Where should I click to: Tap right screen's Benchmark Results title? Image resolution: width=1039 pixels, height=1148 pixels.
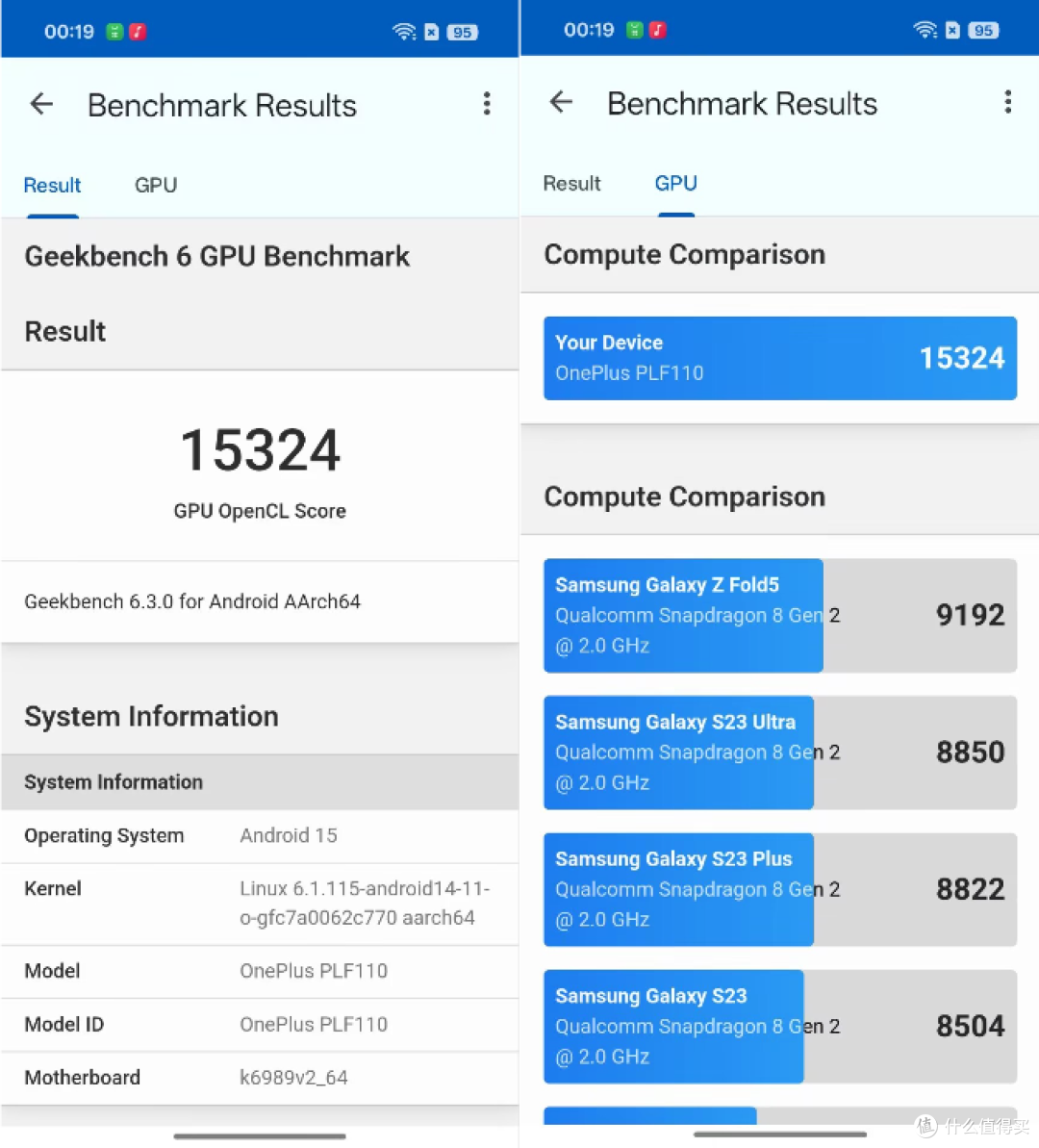pos(742,104)
